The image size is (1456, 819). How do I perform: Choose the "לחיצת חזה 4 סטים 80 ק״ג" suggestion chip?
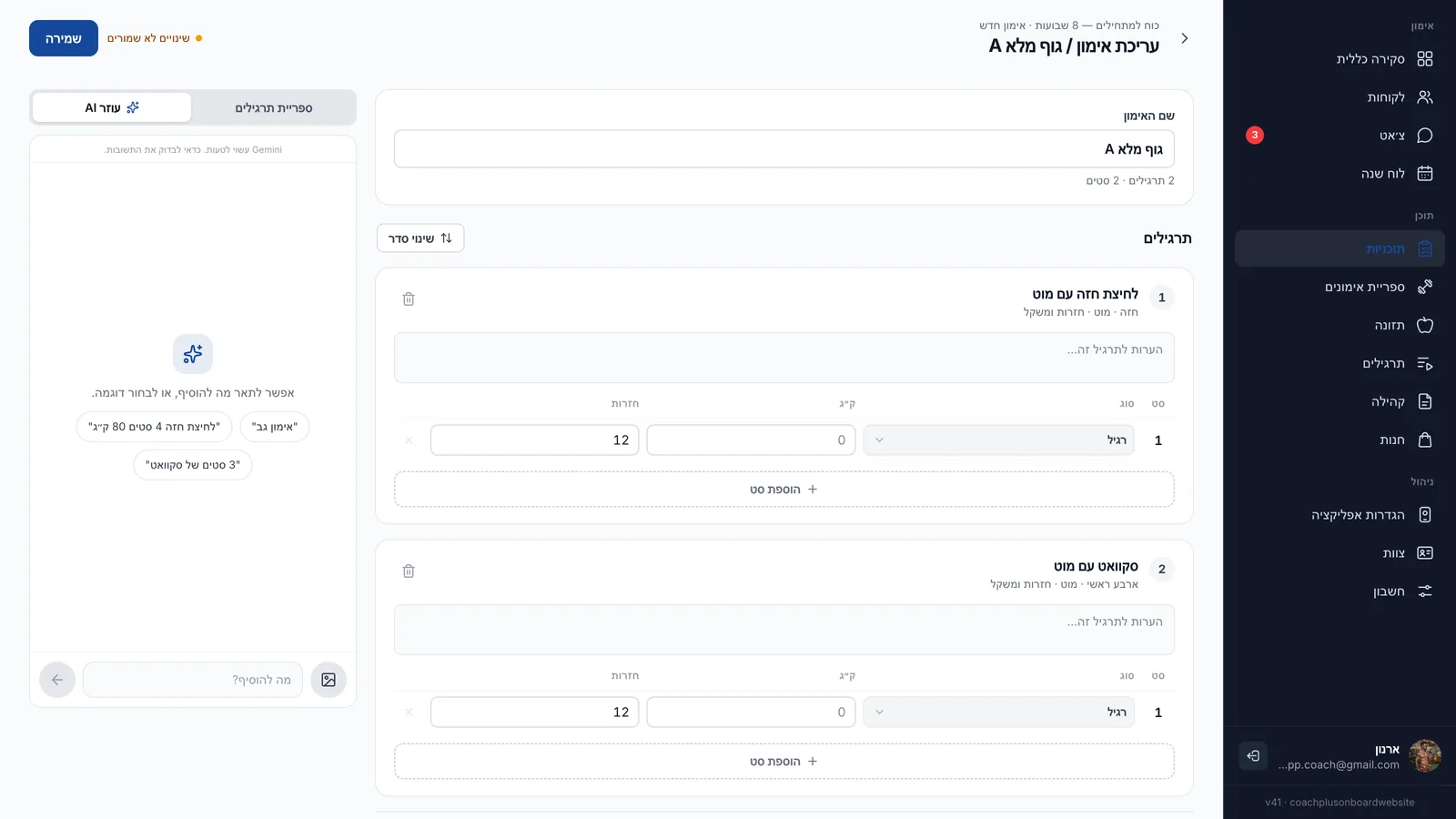coord(154,427)
